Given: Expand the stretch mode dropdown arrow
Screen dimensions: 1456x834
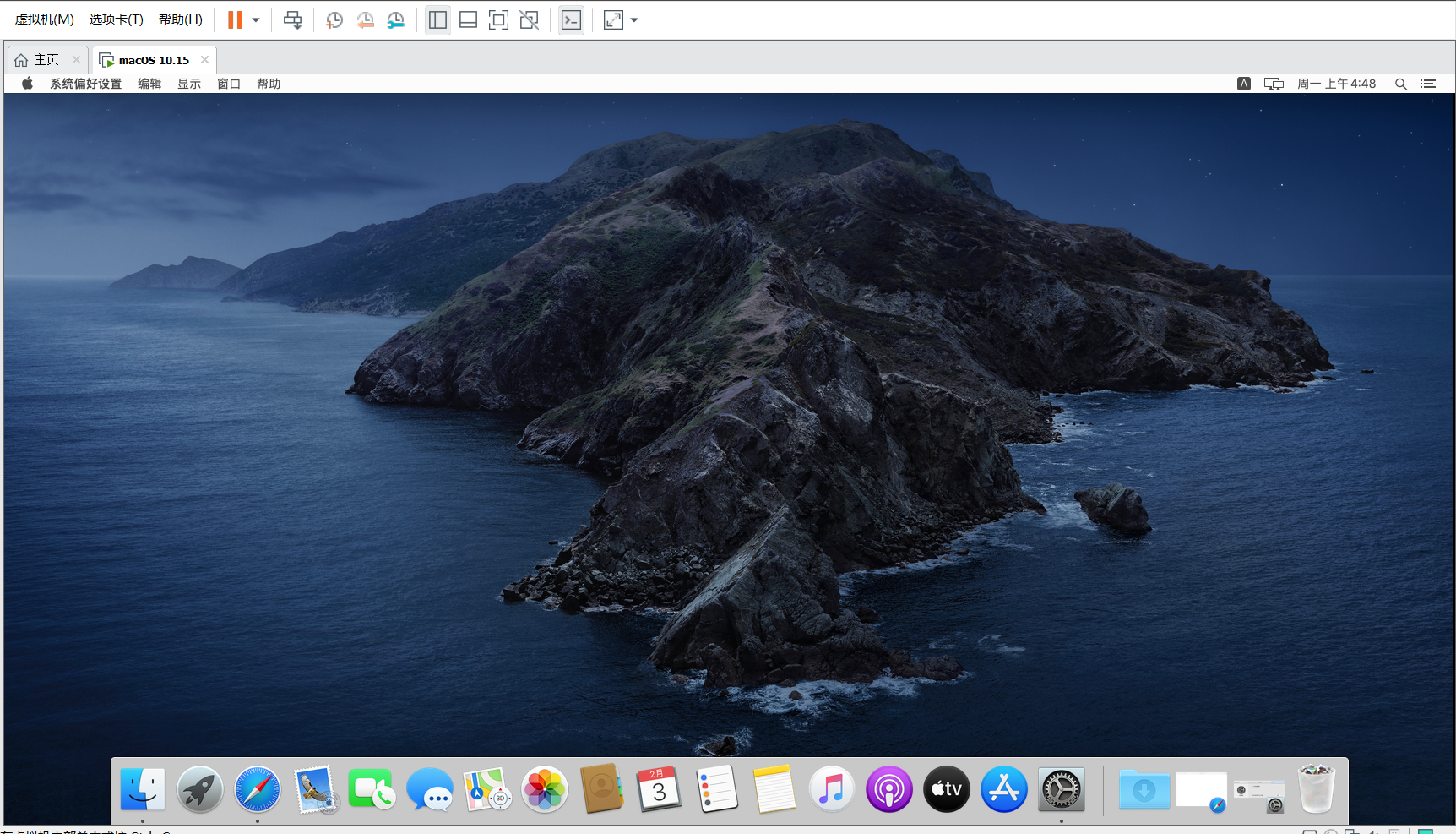Looking at the screenshot, I should point(634,20).
